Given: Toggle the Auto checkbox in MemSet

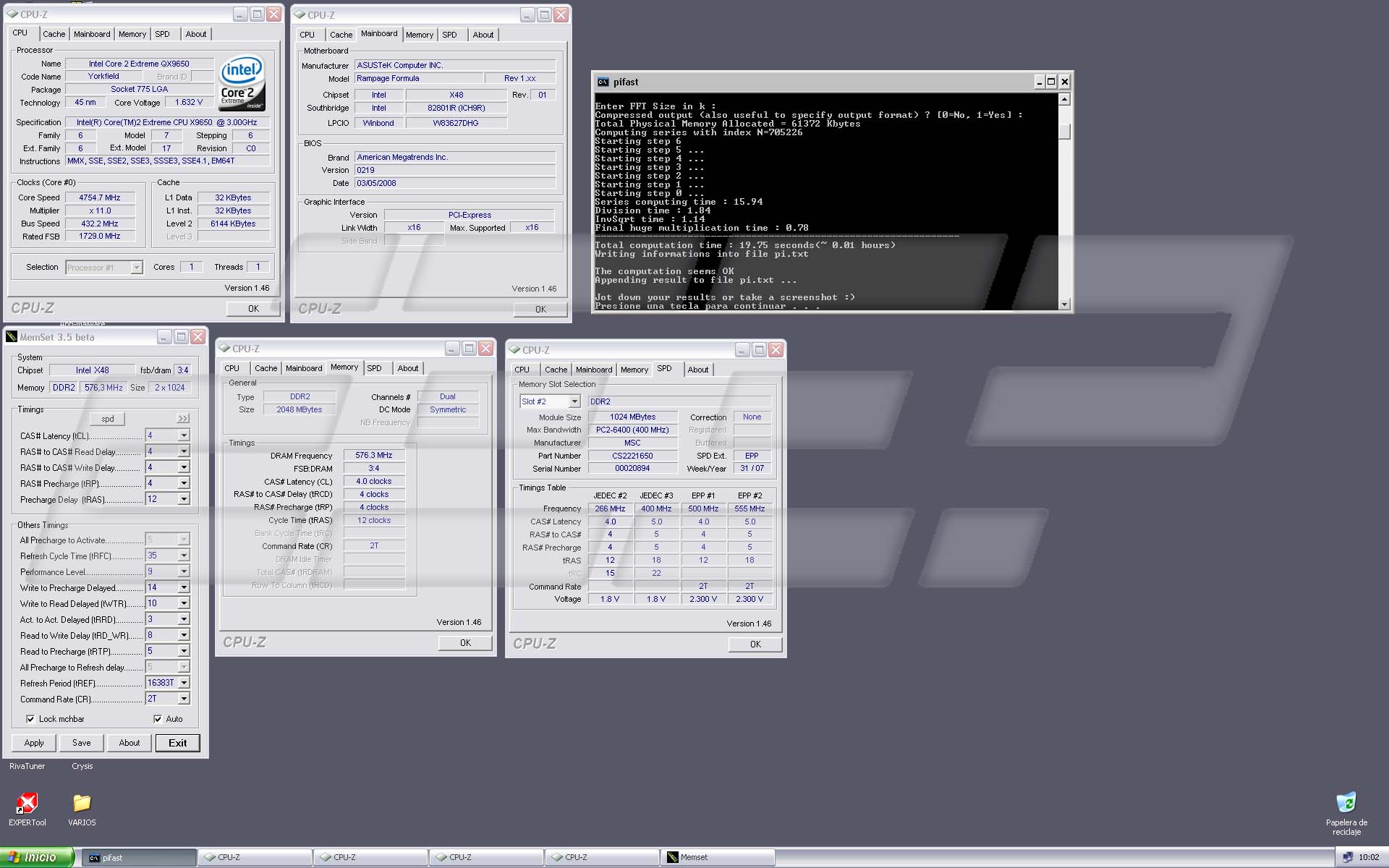Looking at the screenshot, I should pos(158,719).
